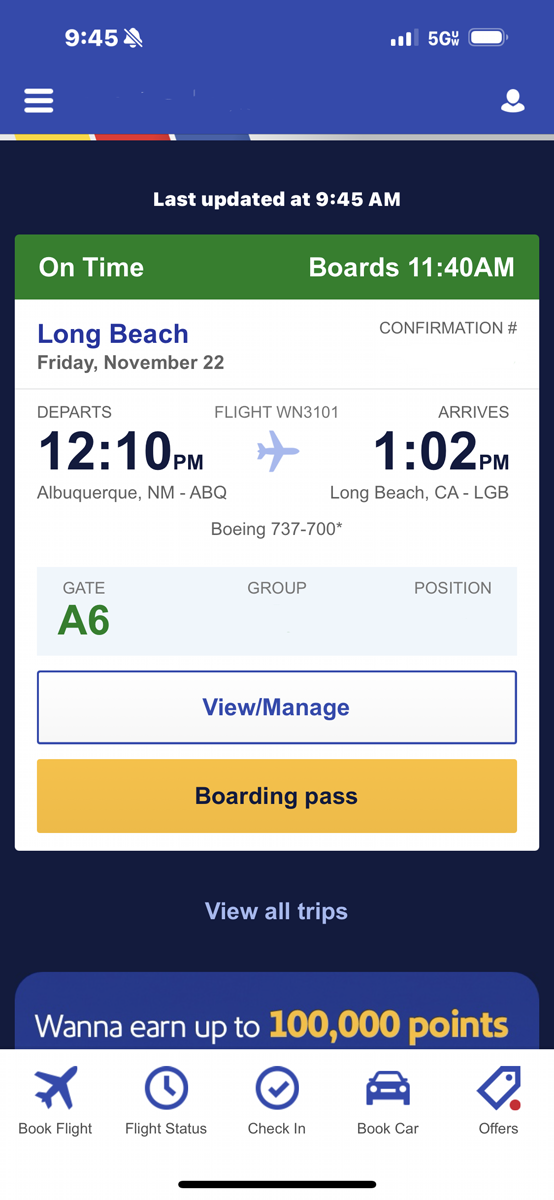Tap the 1:02 PM arrival time

[x=441, y=451]
